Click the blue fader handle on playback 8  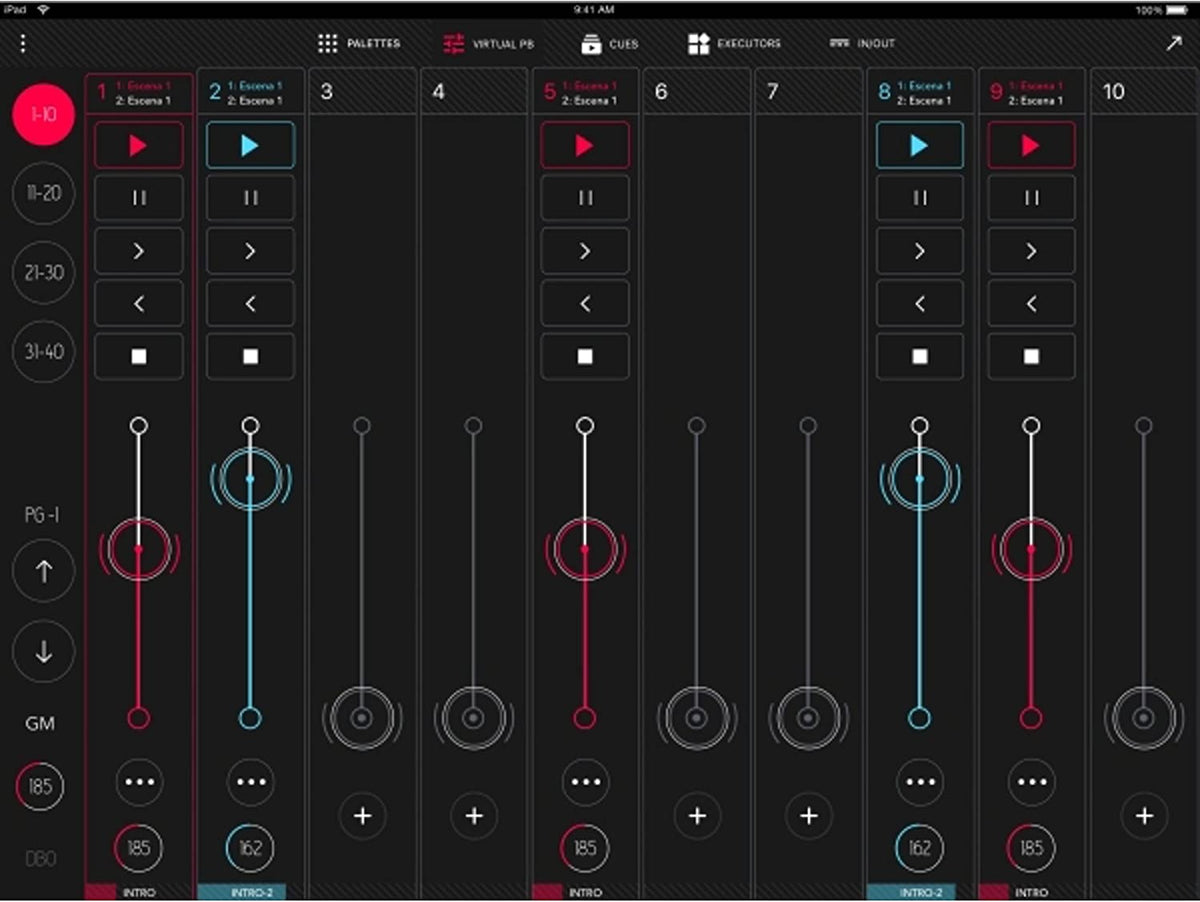pyautogui.click(x=920, y=479)
